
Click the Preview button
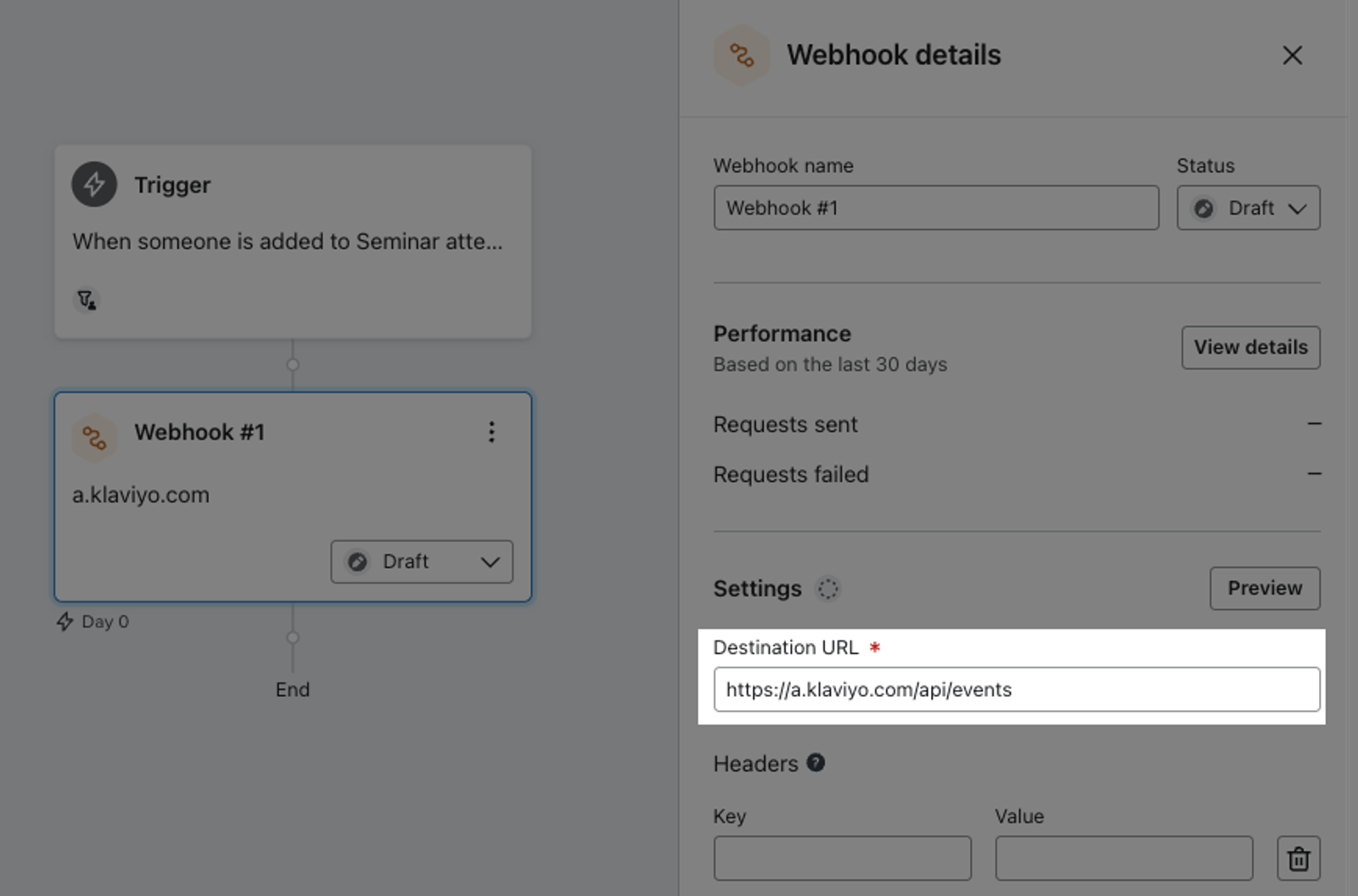tap(1265, 588)
